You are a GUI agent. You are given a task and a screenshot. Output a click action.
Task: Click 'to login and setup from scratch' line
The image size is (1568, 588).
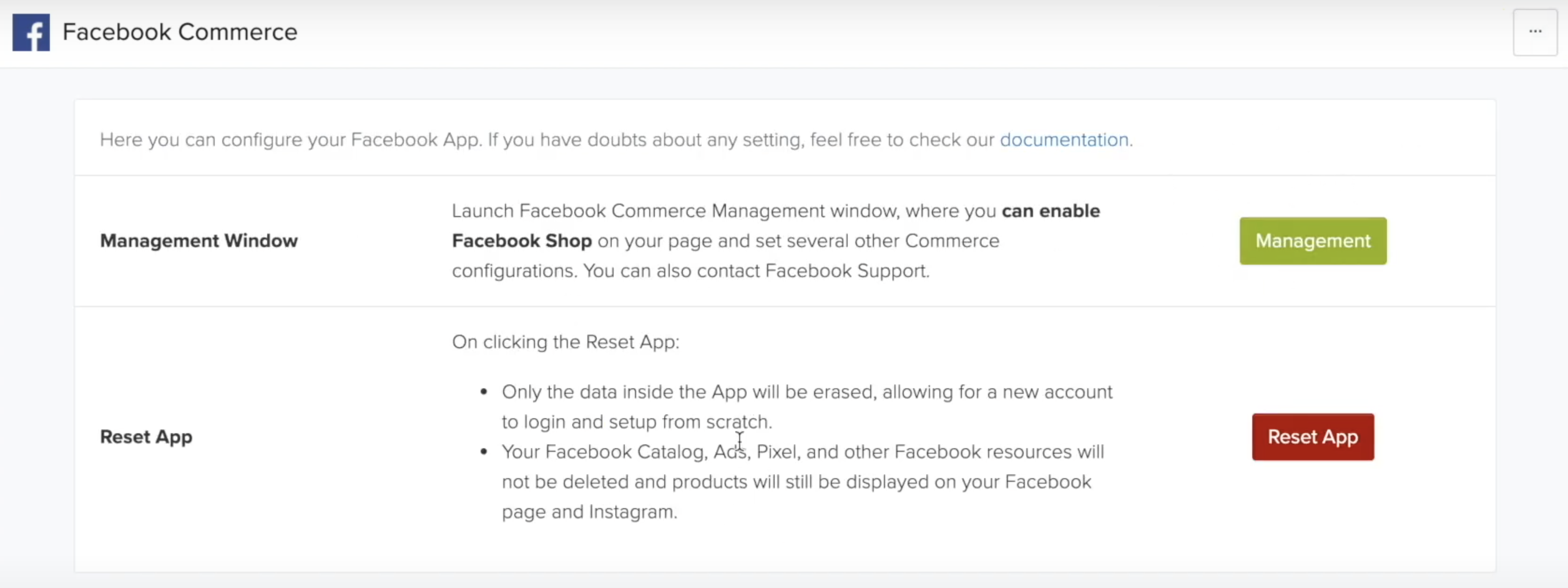(x=637, y=422)
